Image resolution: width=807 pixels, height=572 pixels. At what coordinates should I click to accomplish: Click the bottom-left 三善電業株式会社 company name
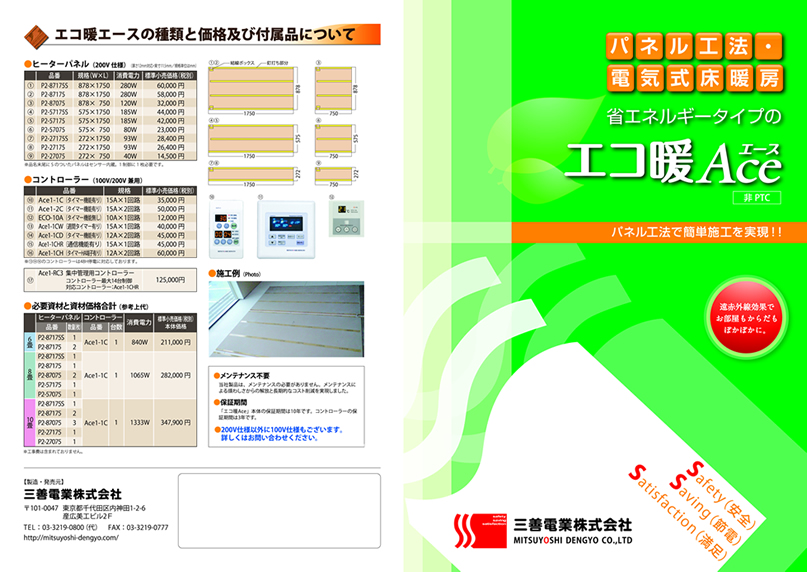tap(73, 495)
